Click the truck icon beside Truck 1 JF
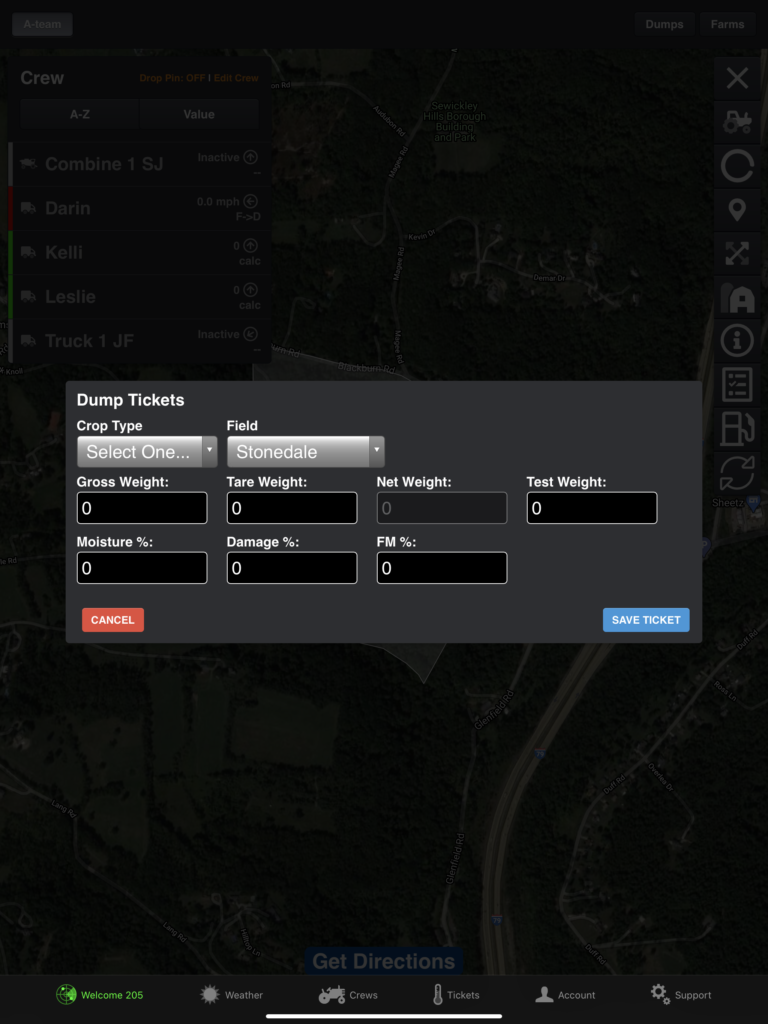 (x=28, y=340)
